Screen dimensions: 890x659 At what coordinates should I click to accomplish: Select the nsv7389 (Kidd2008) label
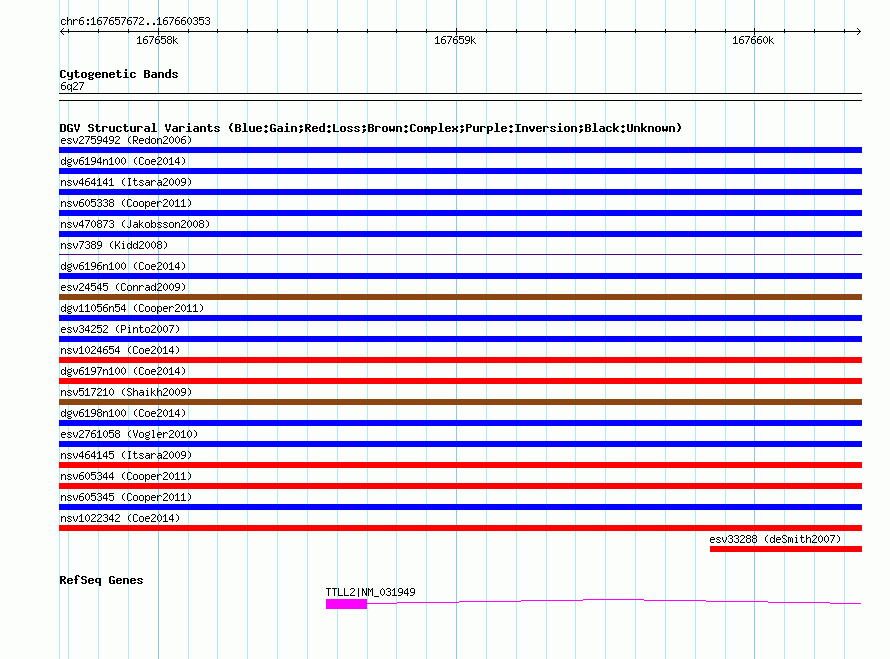point(114,245)
